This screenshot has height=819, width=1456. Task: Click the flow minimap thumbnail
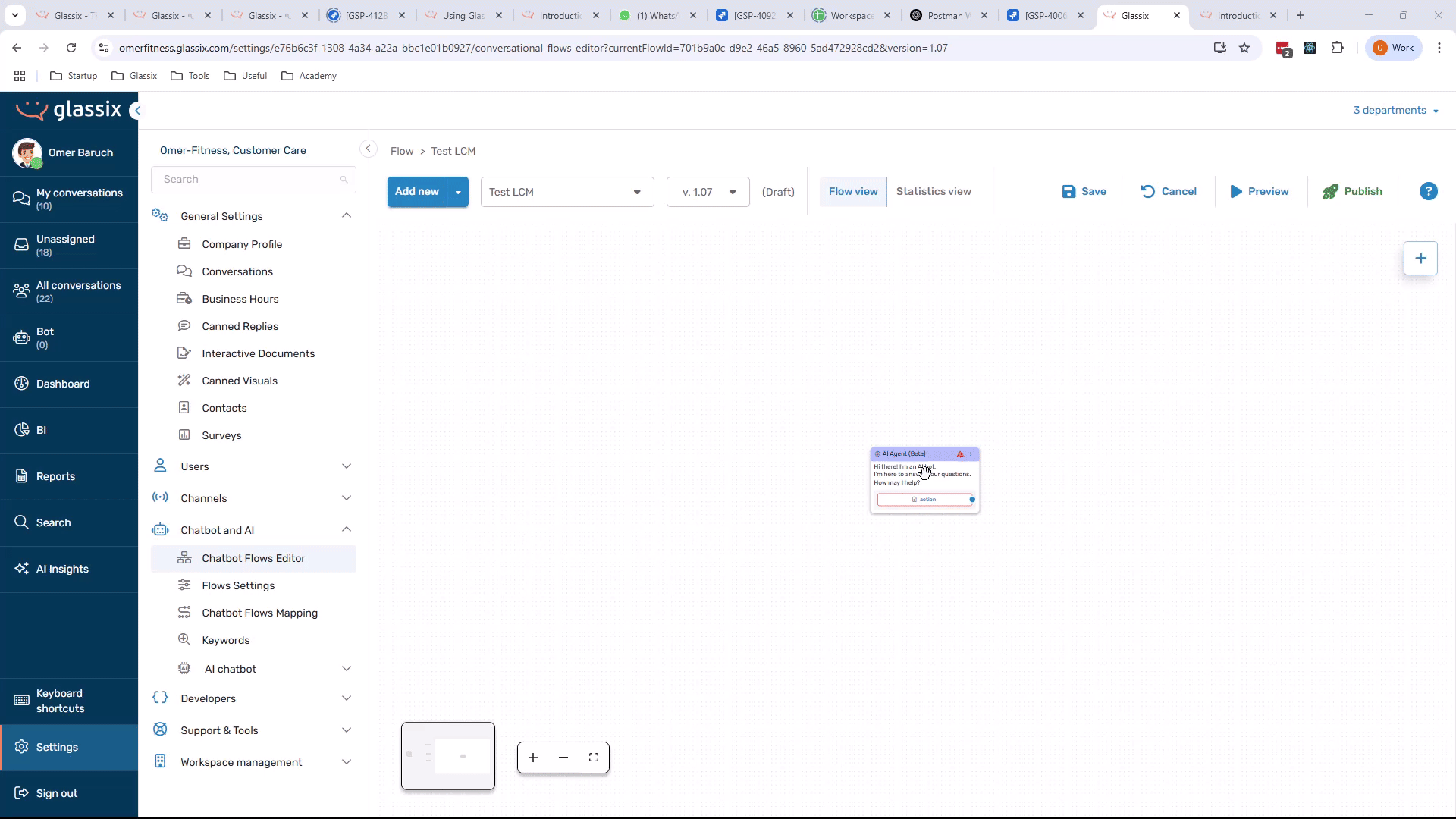point(448,756)
